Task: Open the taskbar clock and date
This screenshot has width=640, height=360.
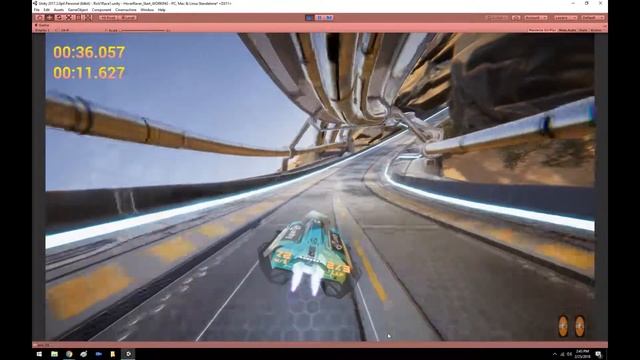Action: point(582,354)
